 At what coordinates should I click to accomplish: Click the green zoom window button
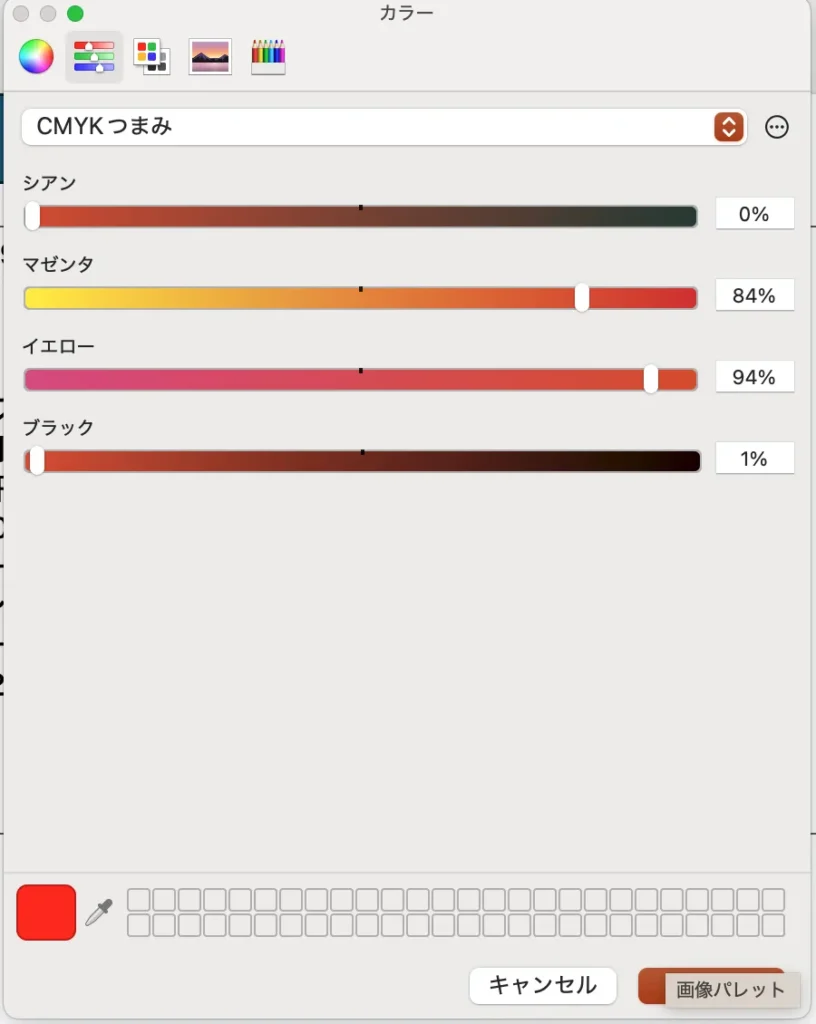tap(75, 14)
